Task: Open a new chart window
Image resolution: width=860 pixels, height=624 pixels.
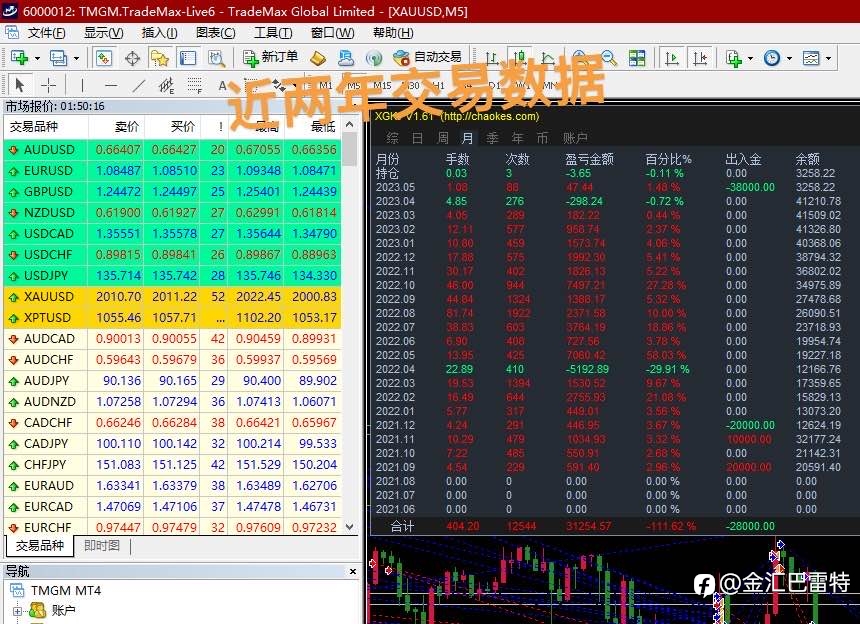Action: [19, 58]
